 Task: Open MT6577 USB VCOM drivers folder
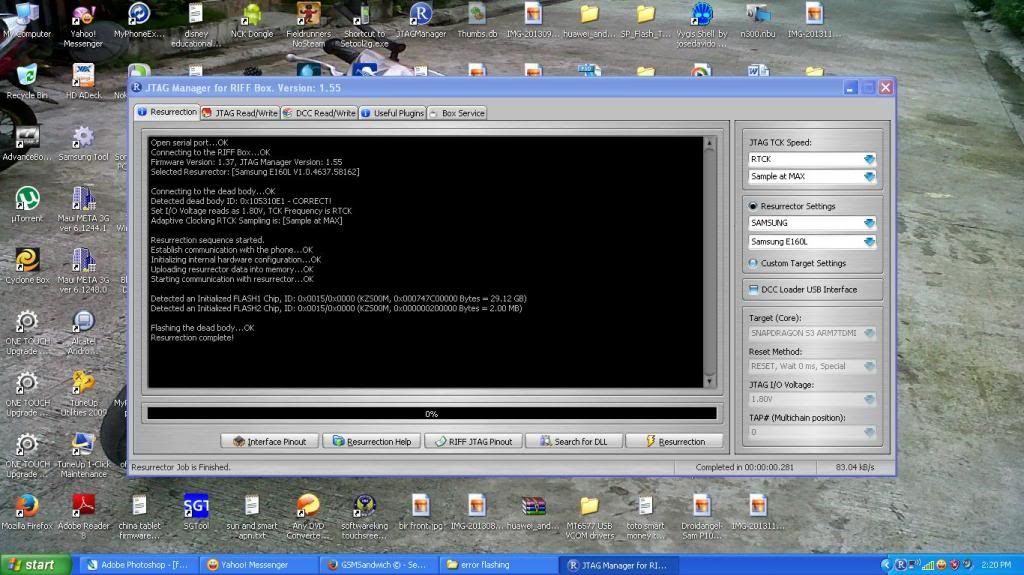pyautogui.click(x=590, y=516)
